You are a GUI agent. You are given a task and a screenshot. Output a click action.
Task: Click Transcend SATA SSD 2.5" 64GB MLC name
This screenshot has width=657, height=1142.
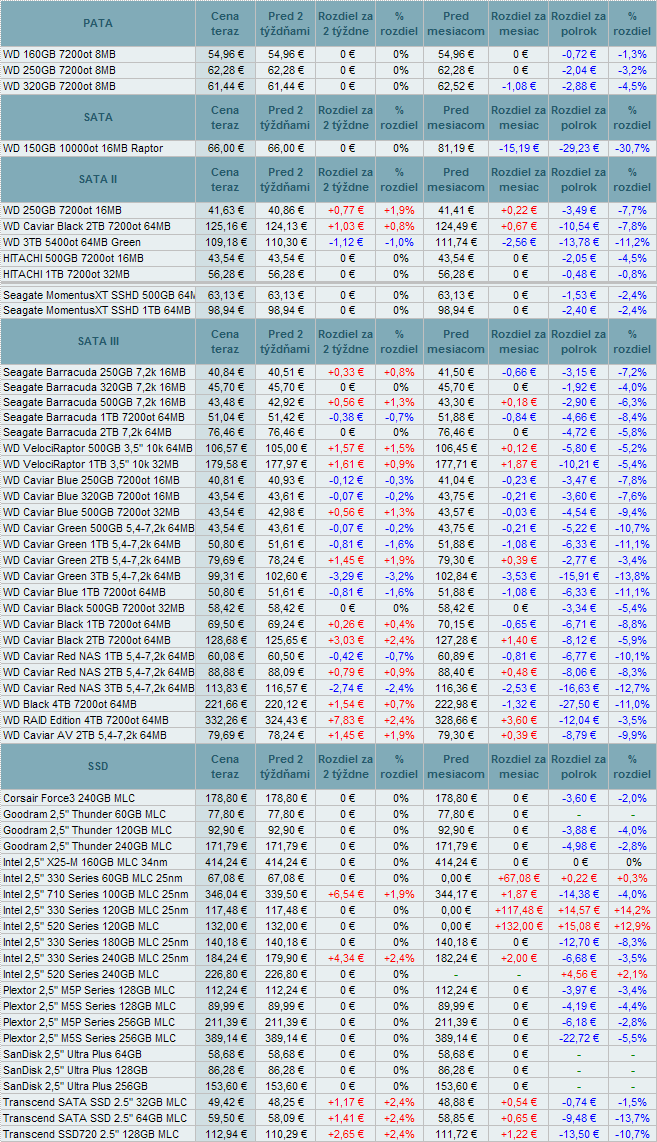[x=95, y=1118]
